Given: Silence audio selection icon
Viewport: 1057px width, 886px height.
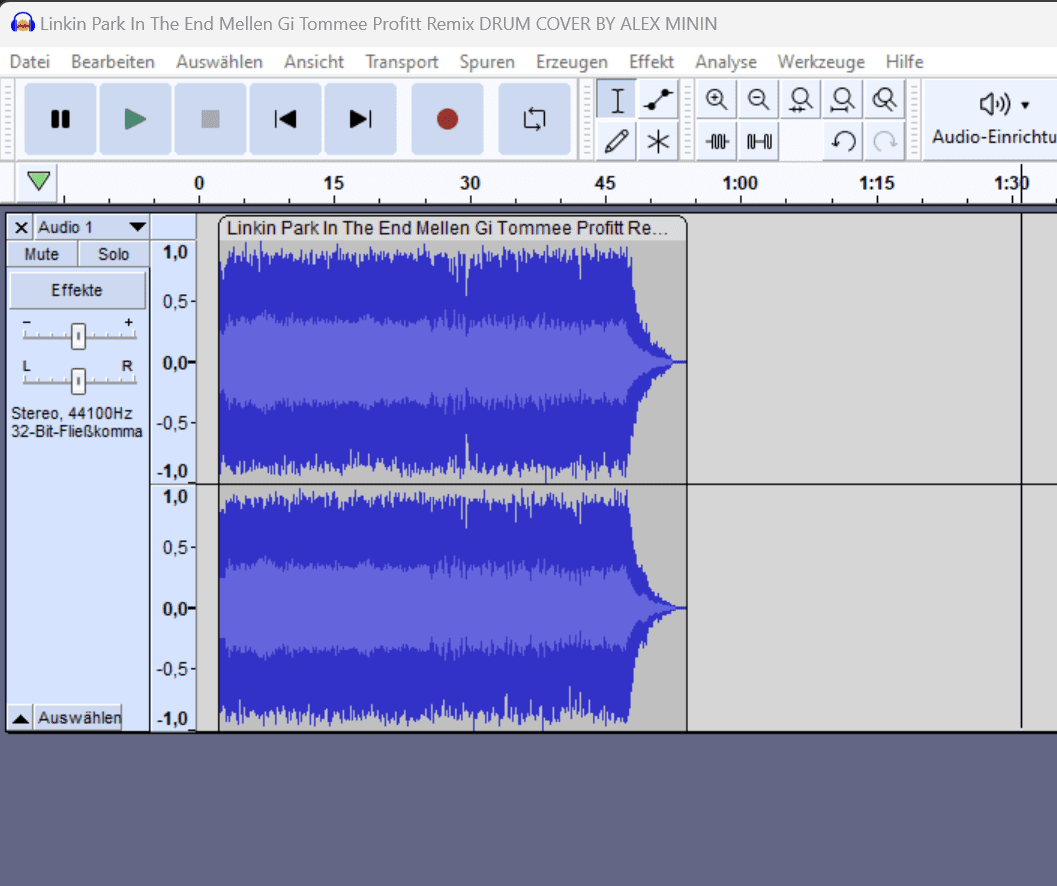Looking at the screenshot, I should 758,142.
